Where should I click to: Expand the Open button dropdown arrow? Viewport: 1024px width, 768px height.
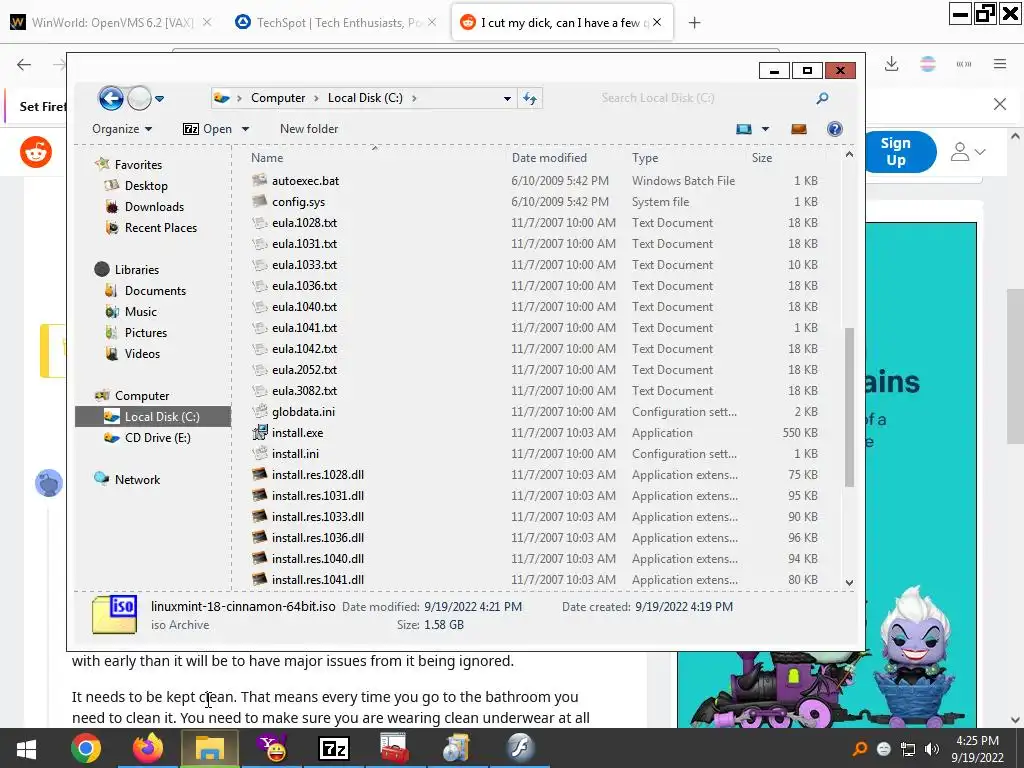[x=246, y=129]
